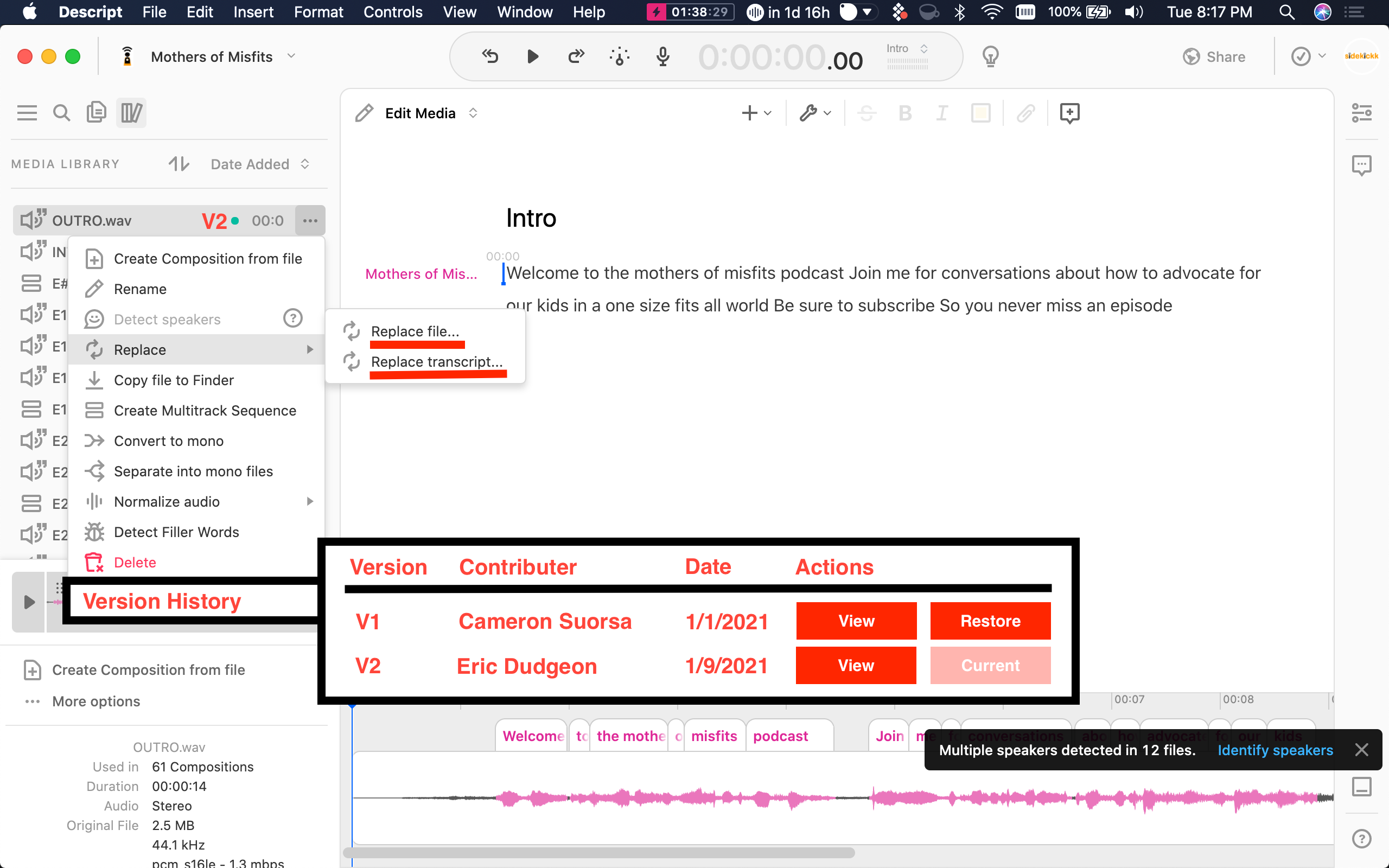The width and height of the screenshot is (1389, 868).
Task: Choose Copy file to Finder
Action: point(196,380)
